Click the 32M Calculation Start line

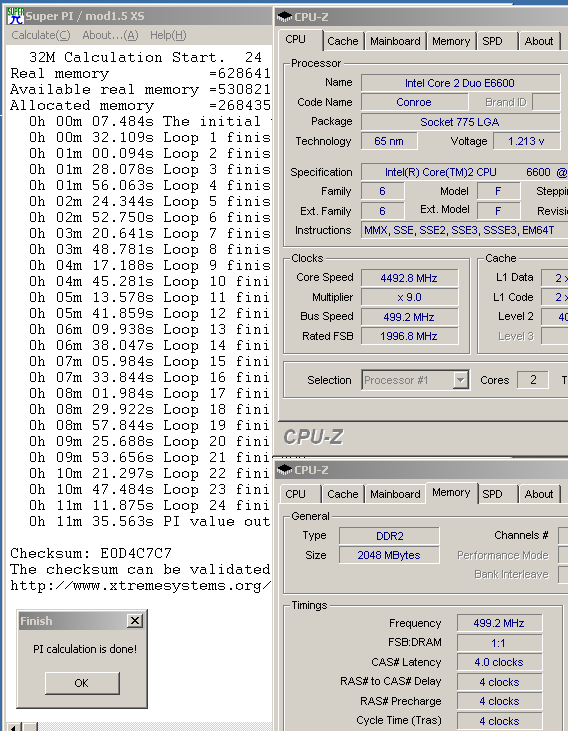pyautogui.click(x=145, y=57)
